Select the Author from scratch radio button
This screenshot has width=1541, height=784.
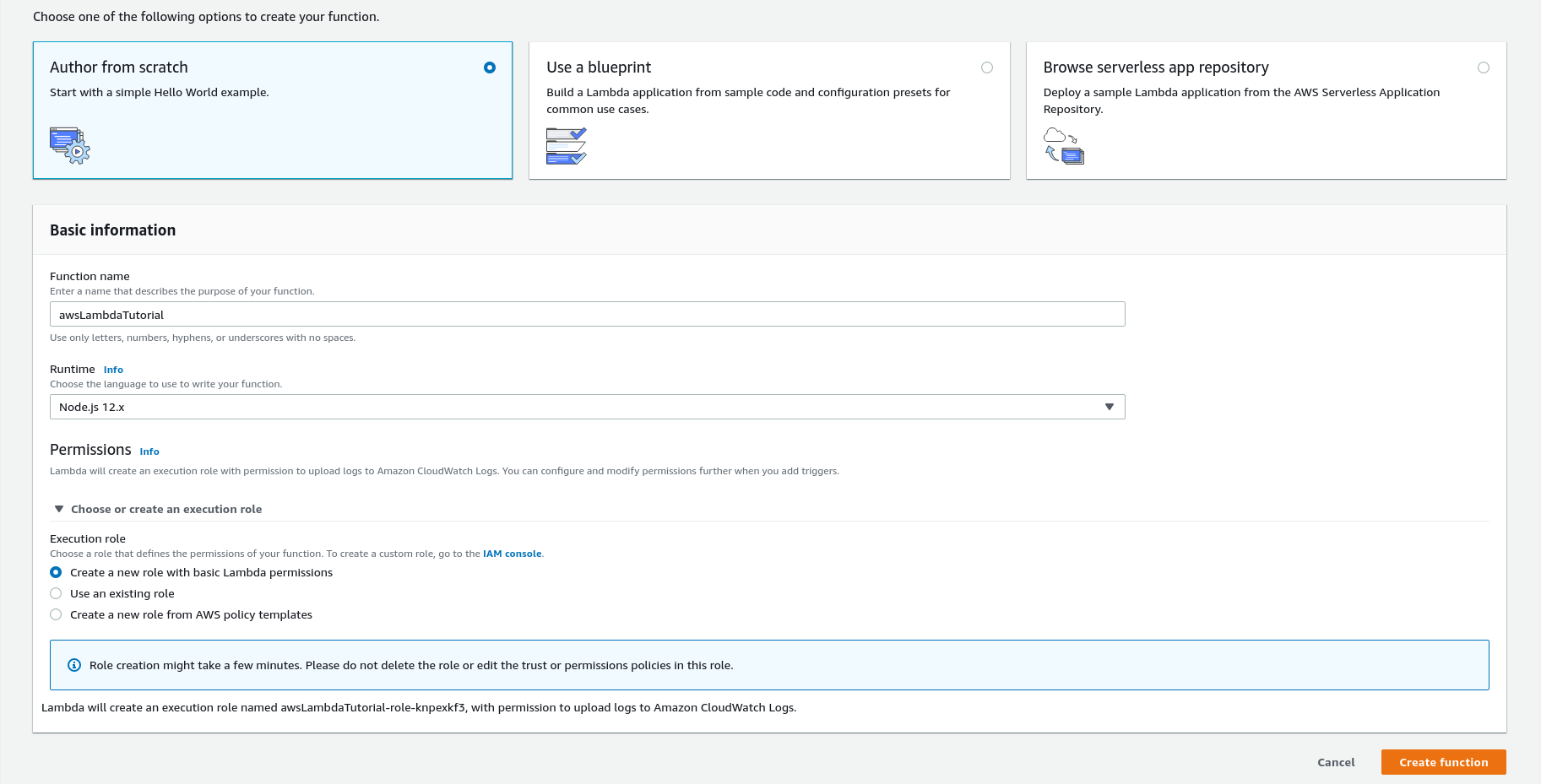[x=490, y=68]
